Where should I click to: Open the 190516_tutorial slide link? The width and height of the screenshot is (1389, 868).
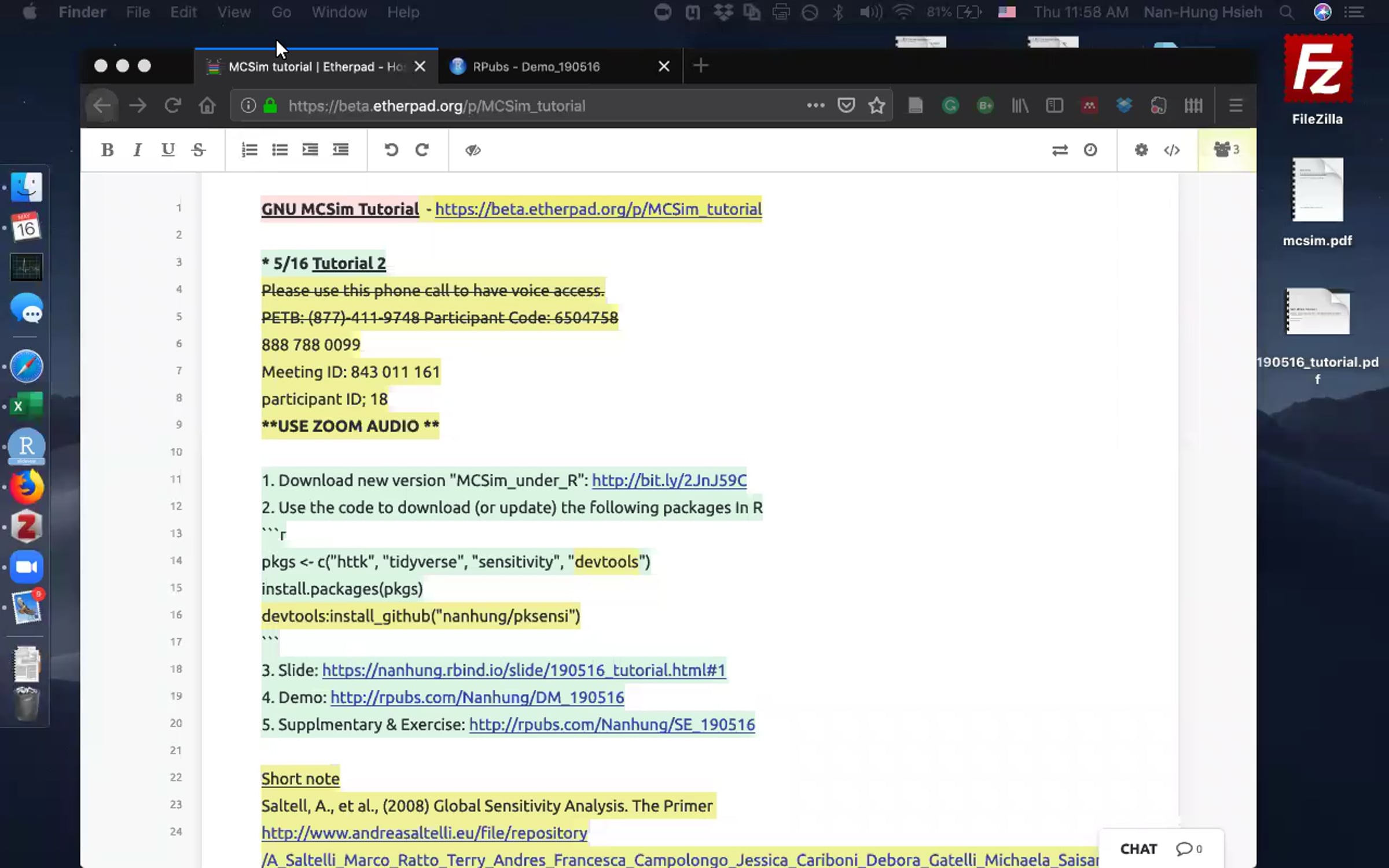click(x=524, y=670)
